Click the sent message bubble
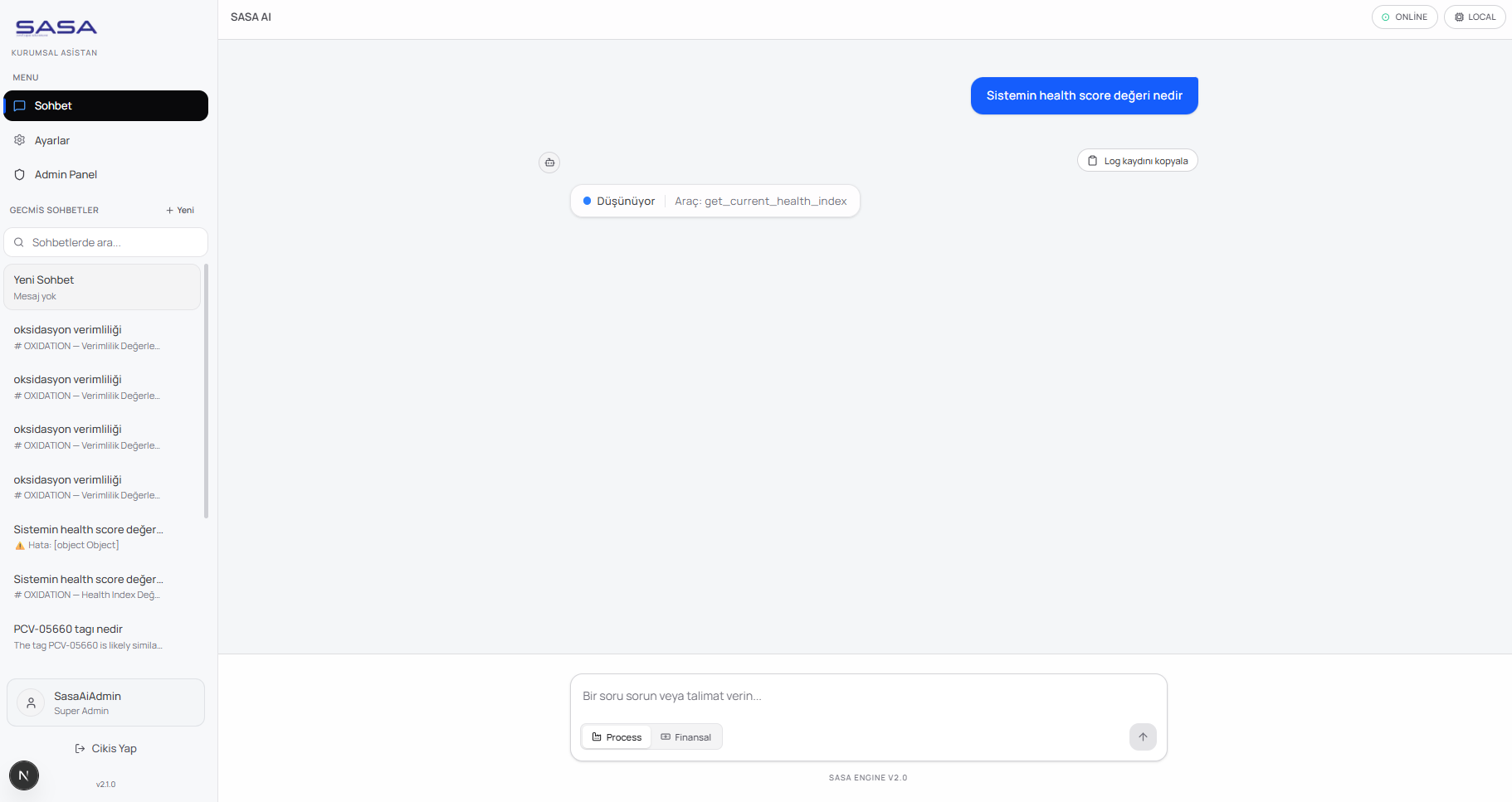The height and width of the screenshot is (802, 1512). (1084, 95)
